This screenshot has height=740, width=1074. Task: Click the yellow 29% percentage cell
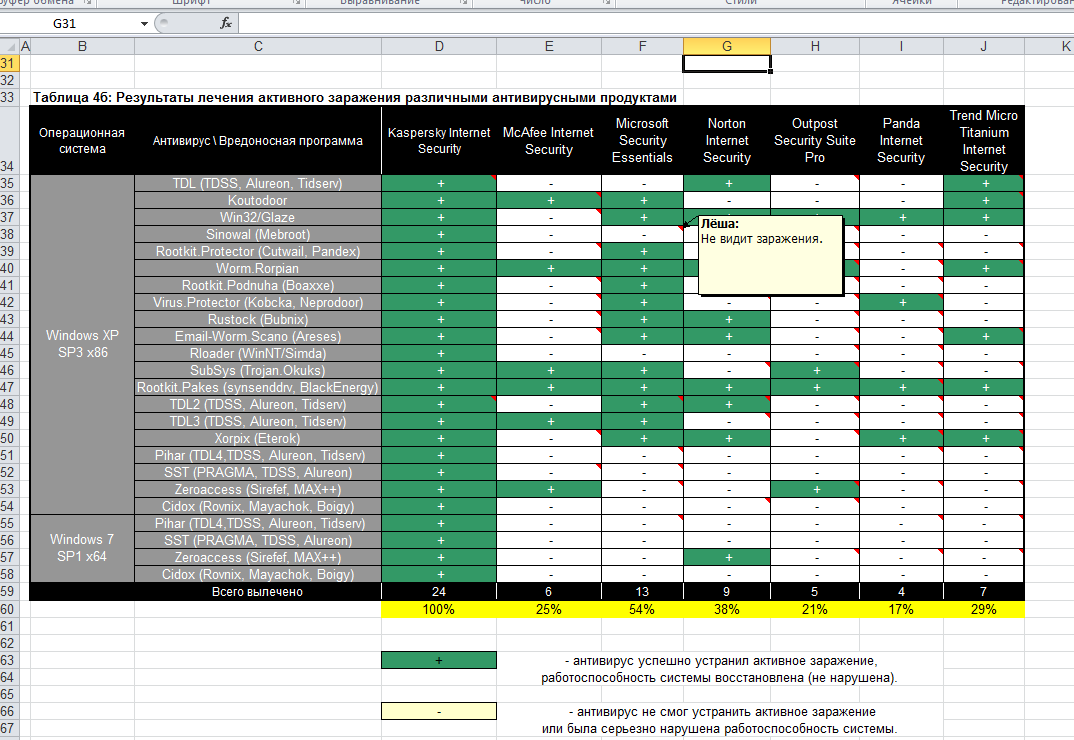pyautogui.click(x=984, y=609)
